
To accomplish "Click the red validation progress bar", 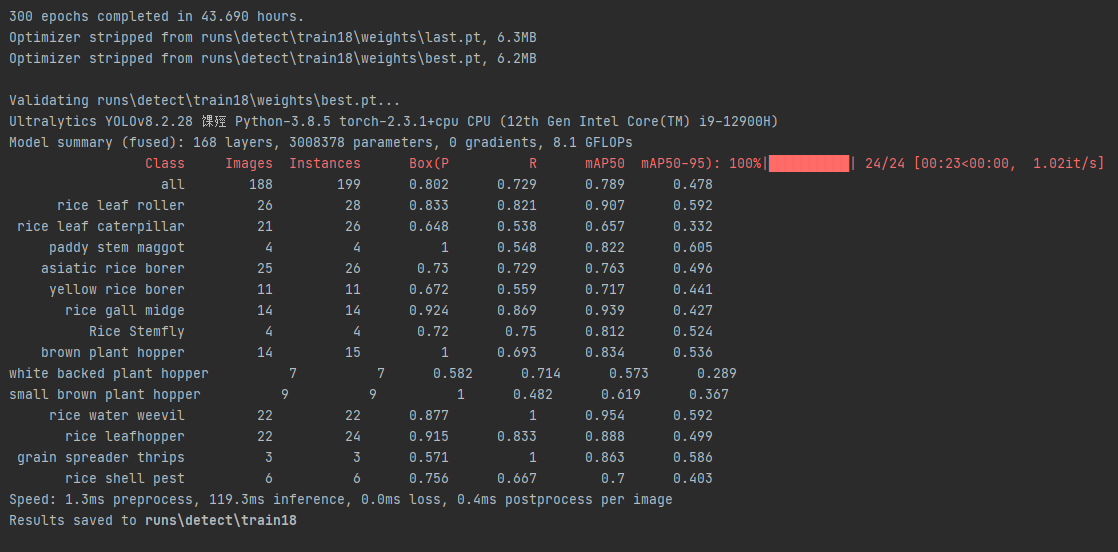I will click(809, 163).
